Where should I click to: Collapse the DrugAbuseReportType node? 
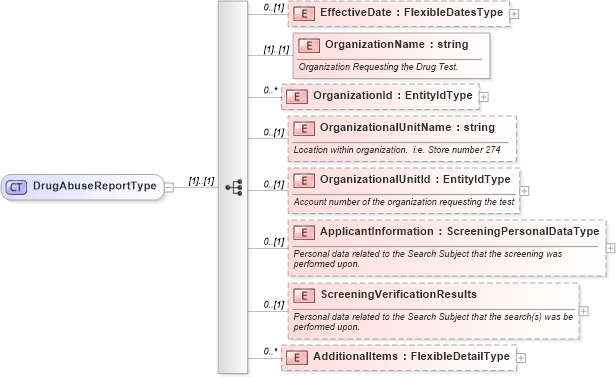coord(169,187)
